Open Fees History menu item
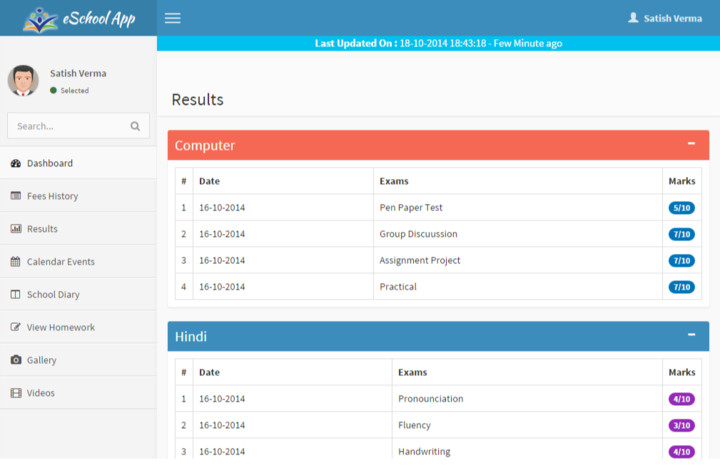Screen dimensions: 720x468 click(78, 196)
